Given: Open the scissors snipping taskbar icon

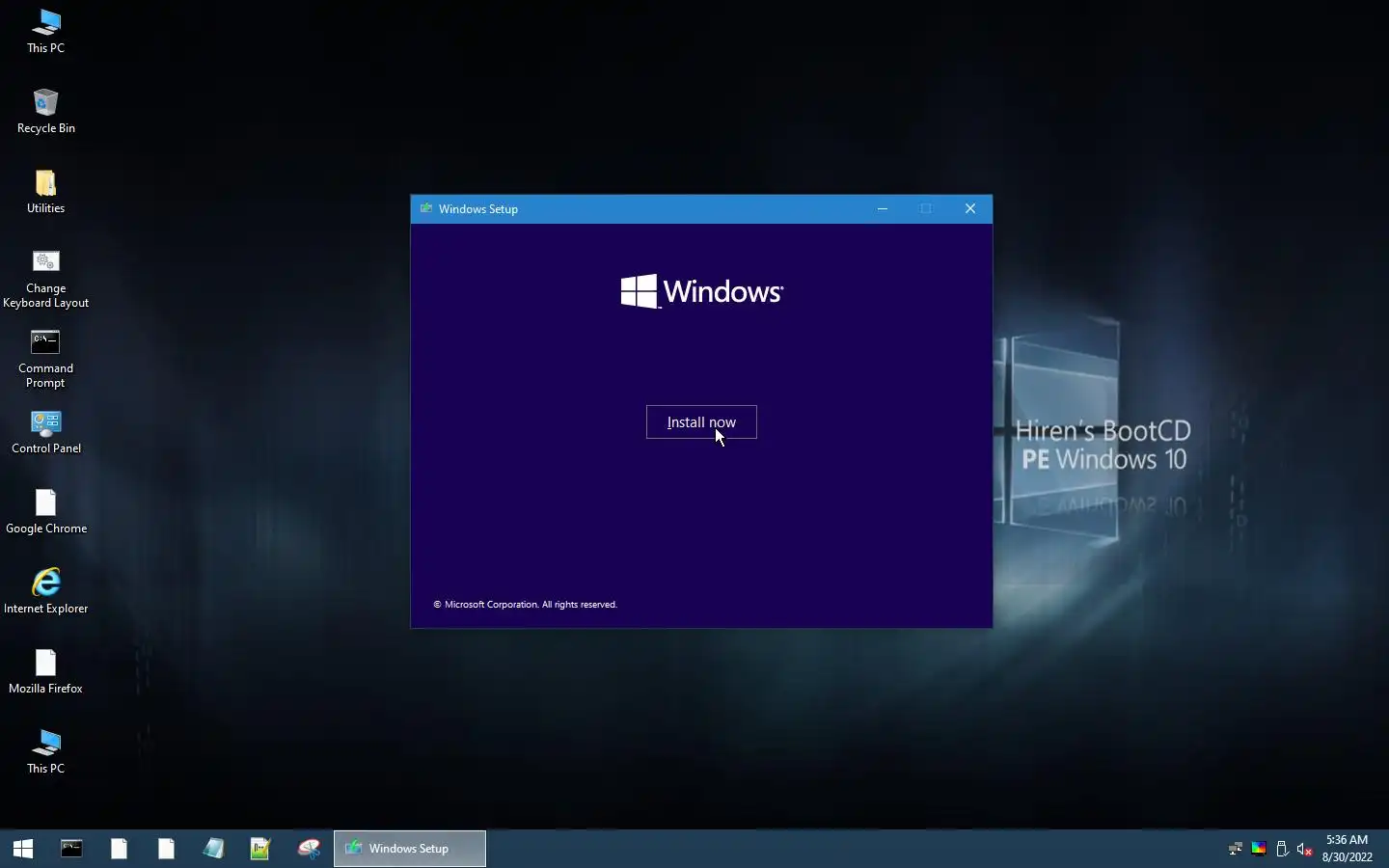Looking at the screenshot, I should [309, 849].
